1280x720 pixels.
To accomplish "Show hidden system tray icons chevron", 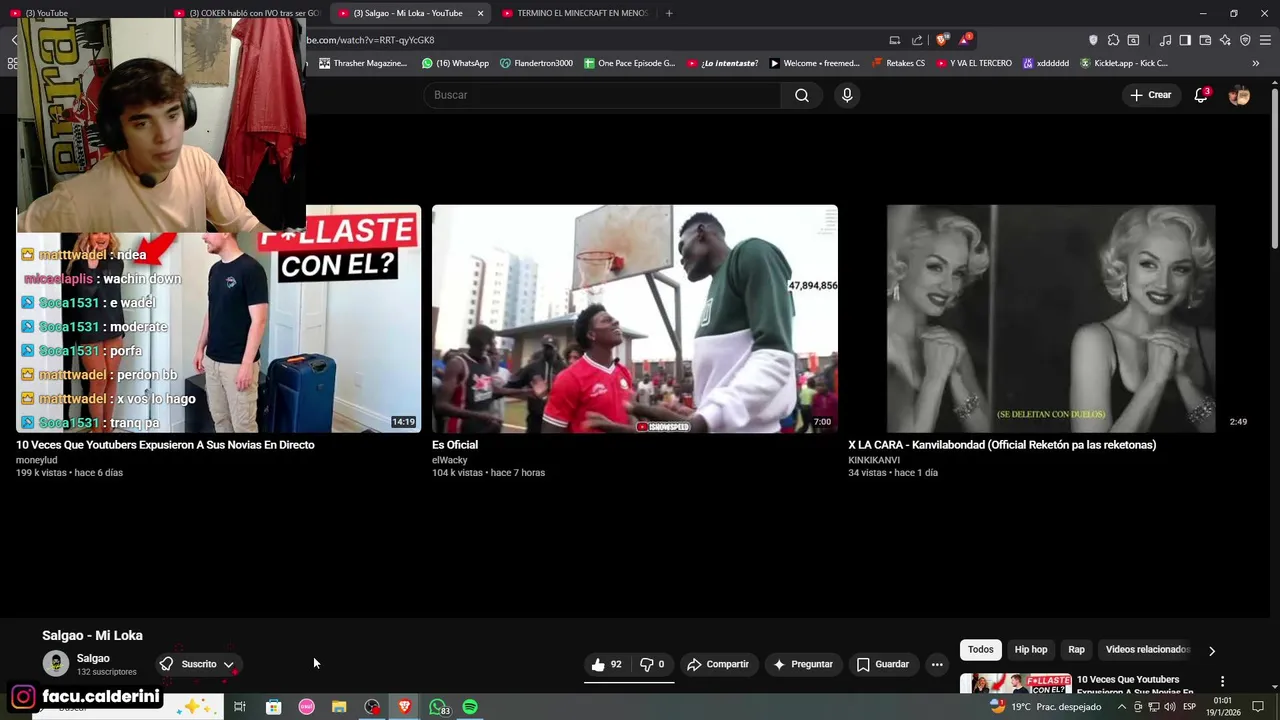I will pos(1121,707).
